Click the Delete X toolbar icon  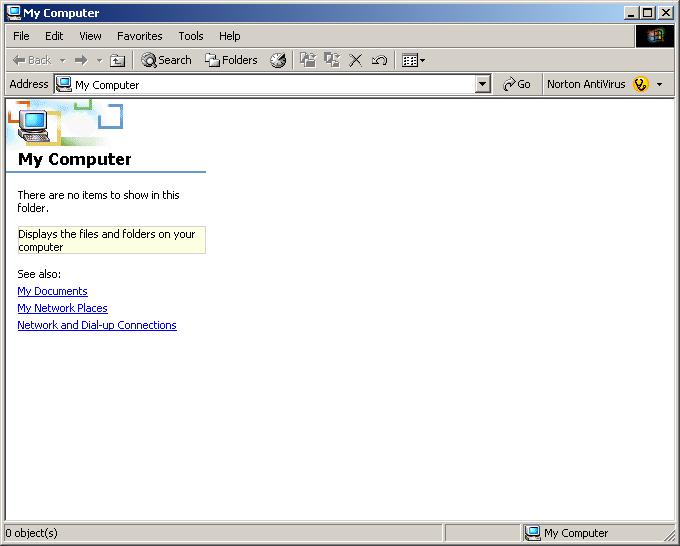(356, 60)
